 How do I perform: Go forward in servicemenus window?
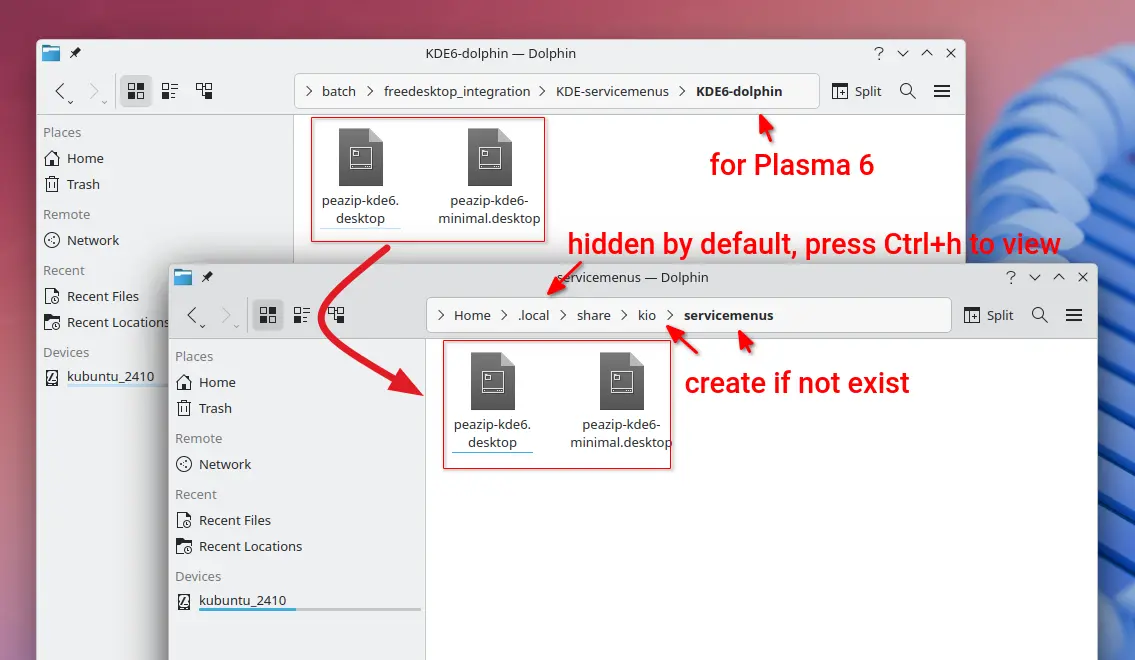coord(227,316)
